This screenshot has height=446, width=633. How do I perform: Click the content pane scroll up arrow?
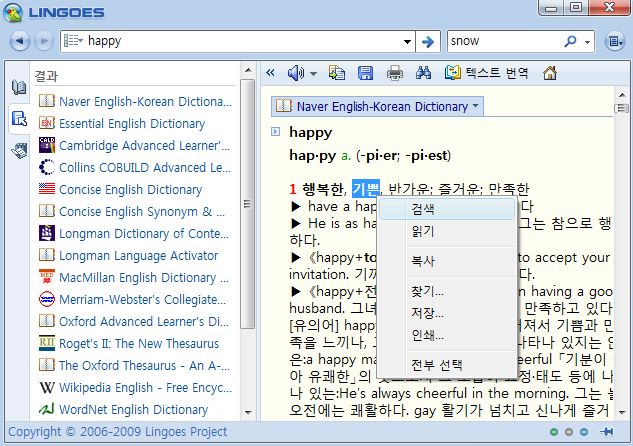pos(622,95)
